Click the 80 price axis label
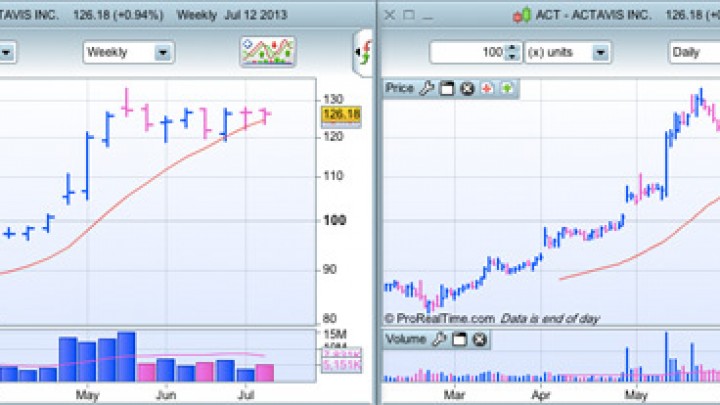 click(330, 318)
